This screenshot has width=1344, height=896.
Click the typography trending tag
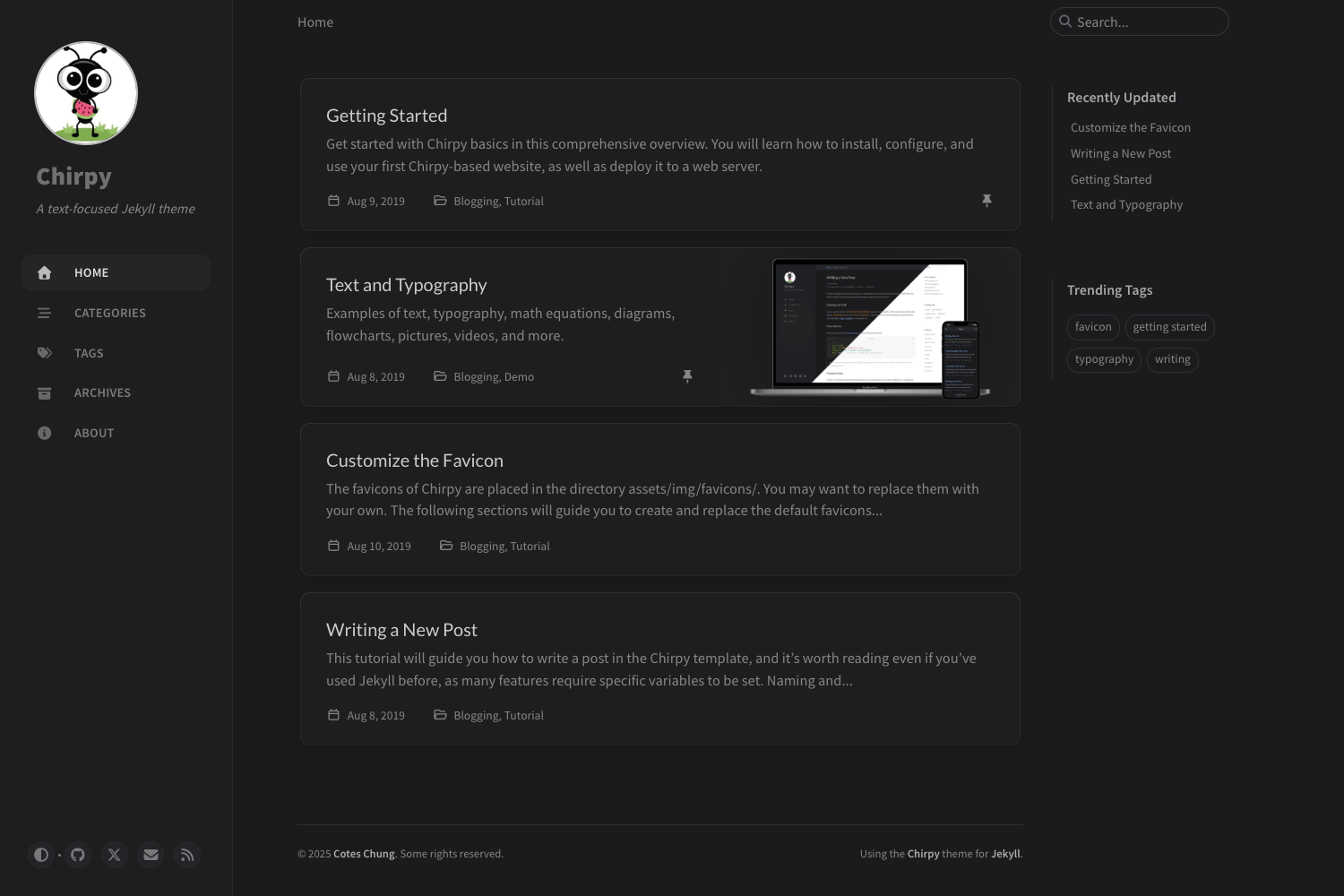pyautogui.click(x=1104, y=359)
